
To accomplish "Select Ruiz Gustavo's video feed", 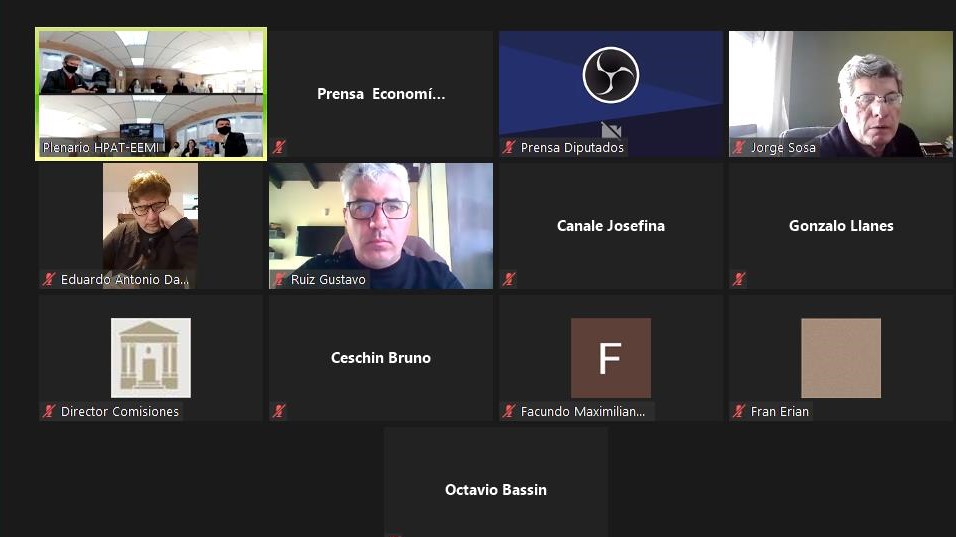I will pyautogui.click(x=381, y=226).
